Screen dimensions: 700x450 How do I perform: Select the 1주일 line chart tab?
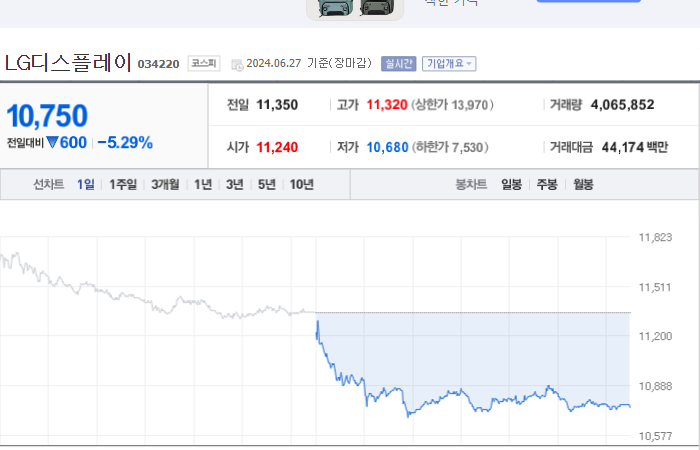click(123, 184)
